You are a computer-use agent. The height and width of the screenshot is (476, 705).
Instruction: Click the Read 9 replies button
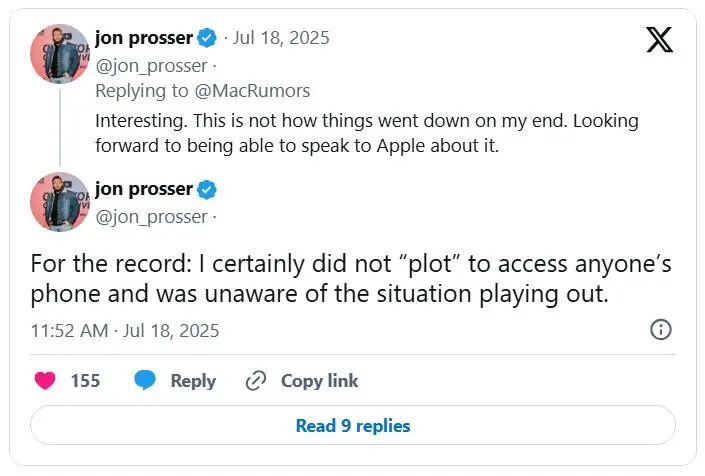point(352,425)
